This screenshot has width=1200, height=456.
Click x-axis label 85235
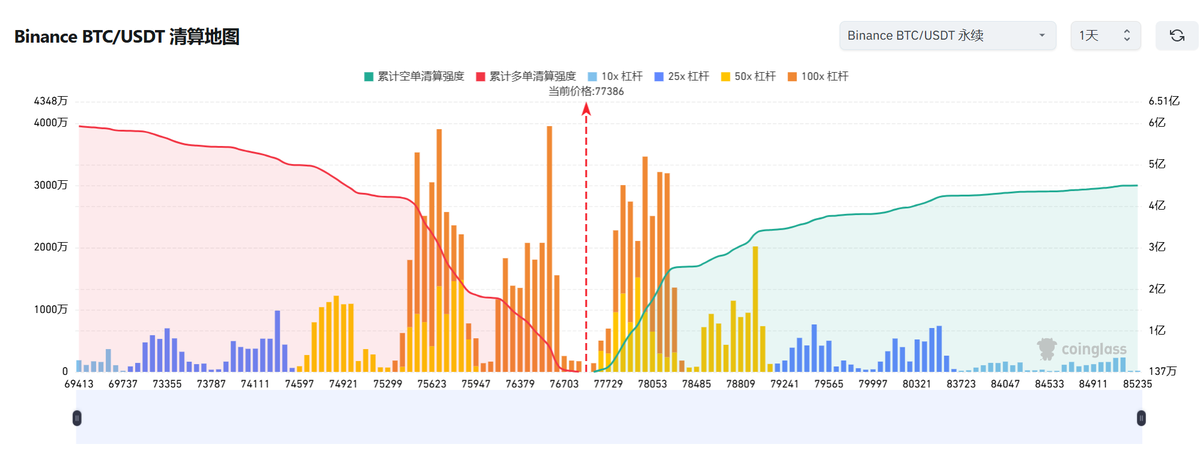(1138, 384)
